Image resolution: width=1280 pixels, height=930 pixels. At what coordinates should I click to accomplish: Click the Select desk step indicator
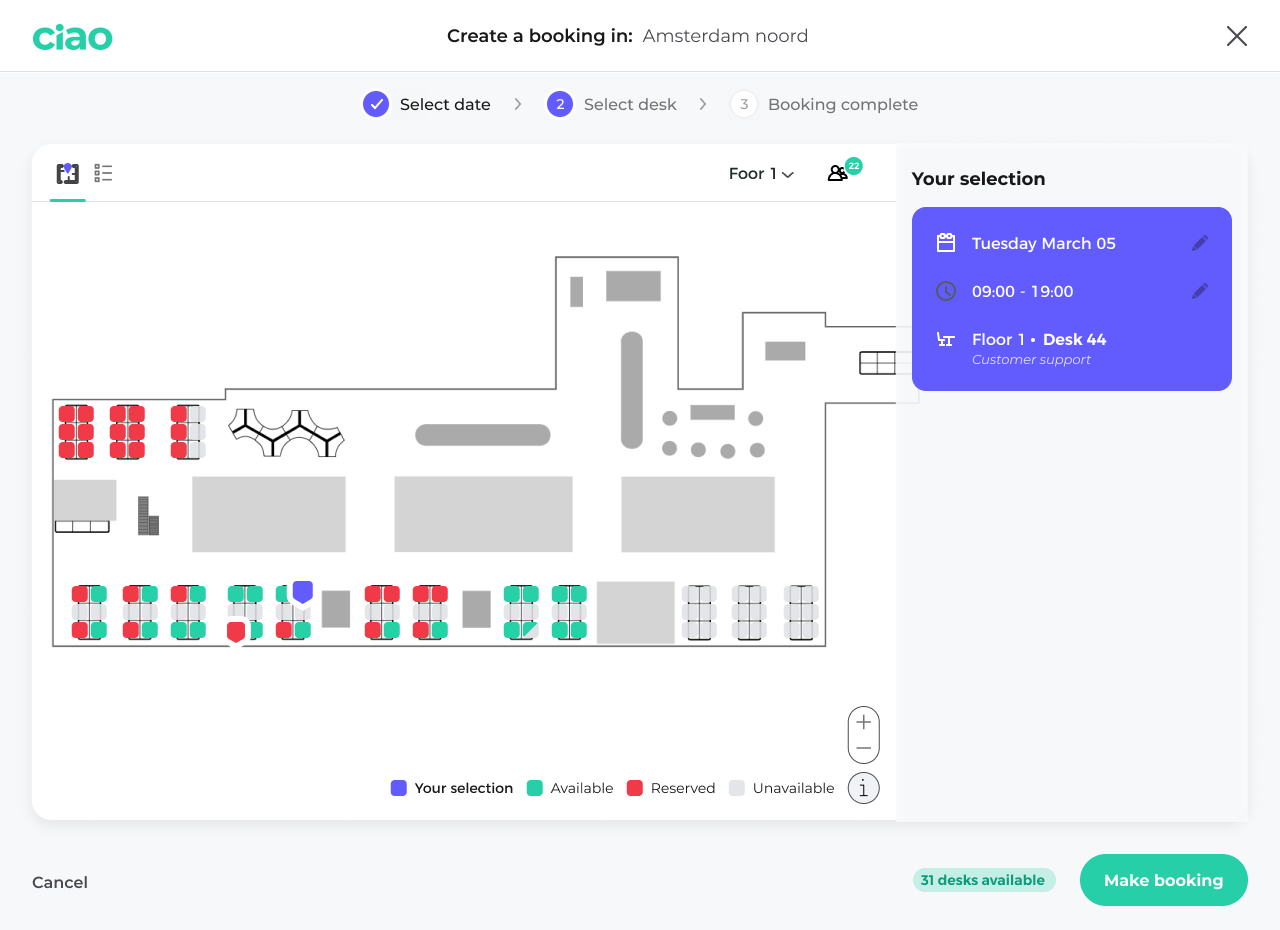point(612,103)
